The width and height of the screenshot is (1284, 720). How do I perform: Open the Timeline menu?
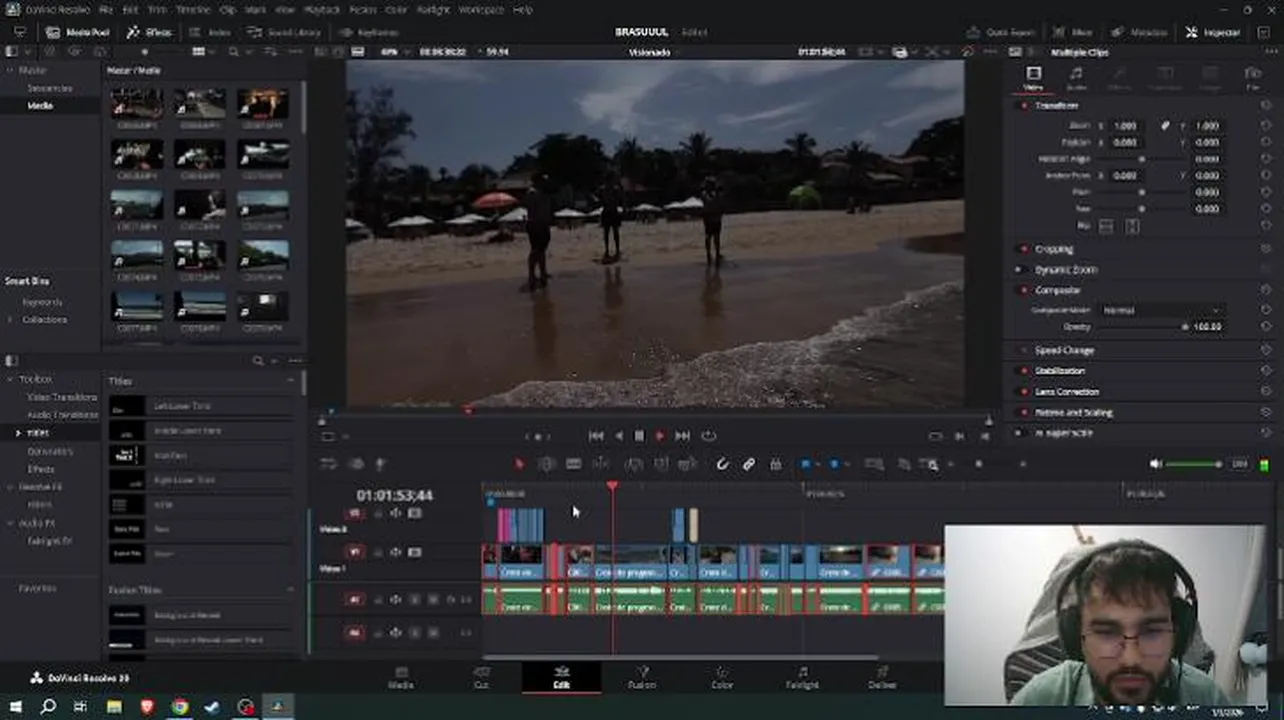pos(193,9)
